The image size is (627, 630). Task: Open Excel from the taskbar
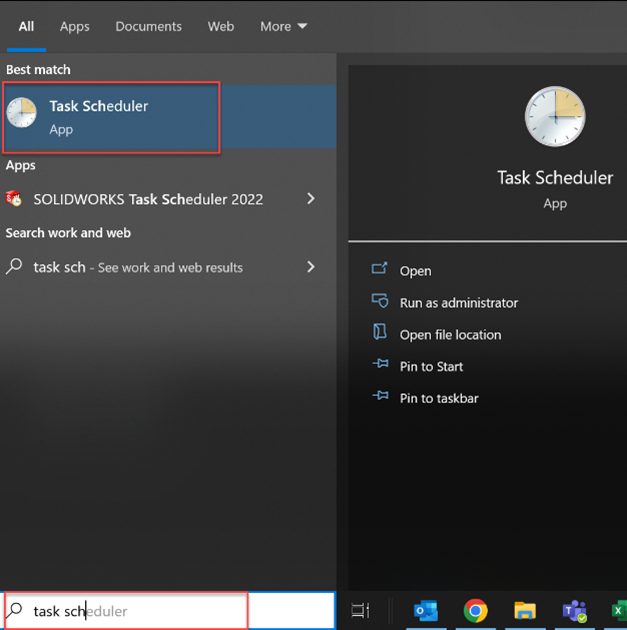coord(619,611)
